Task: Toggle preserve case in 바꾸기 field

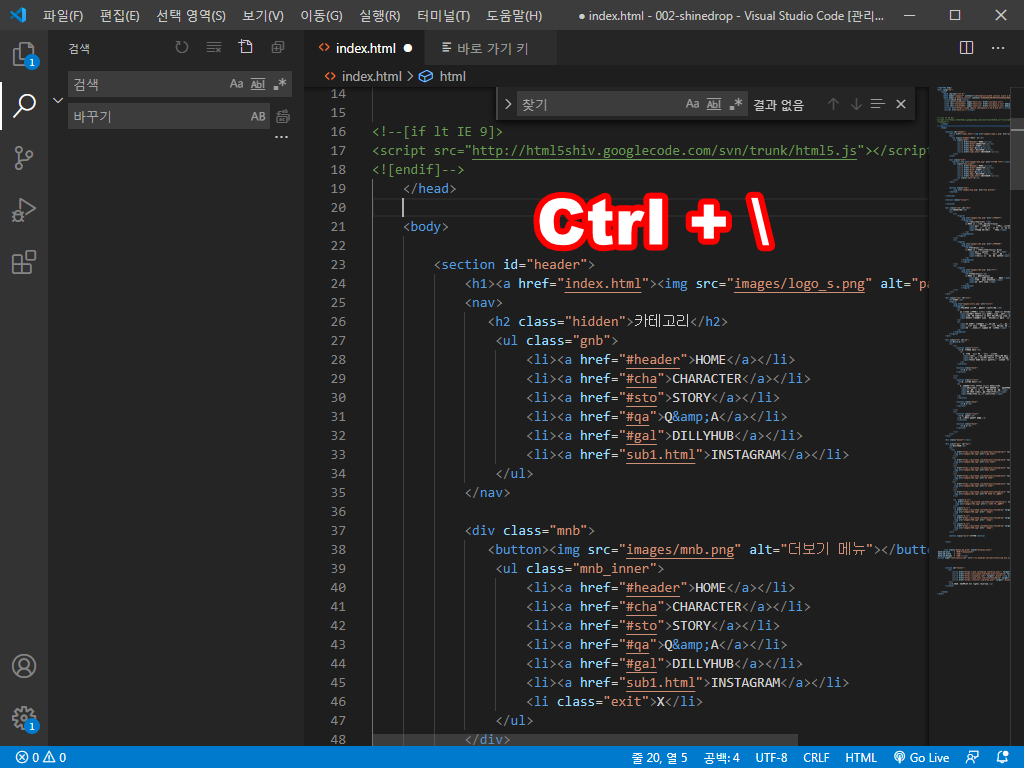Action: coord(258,117)
